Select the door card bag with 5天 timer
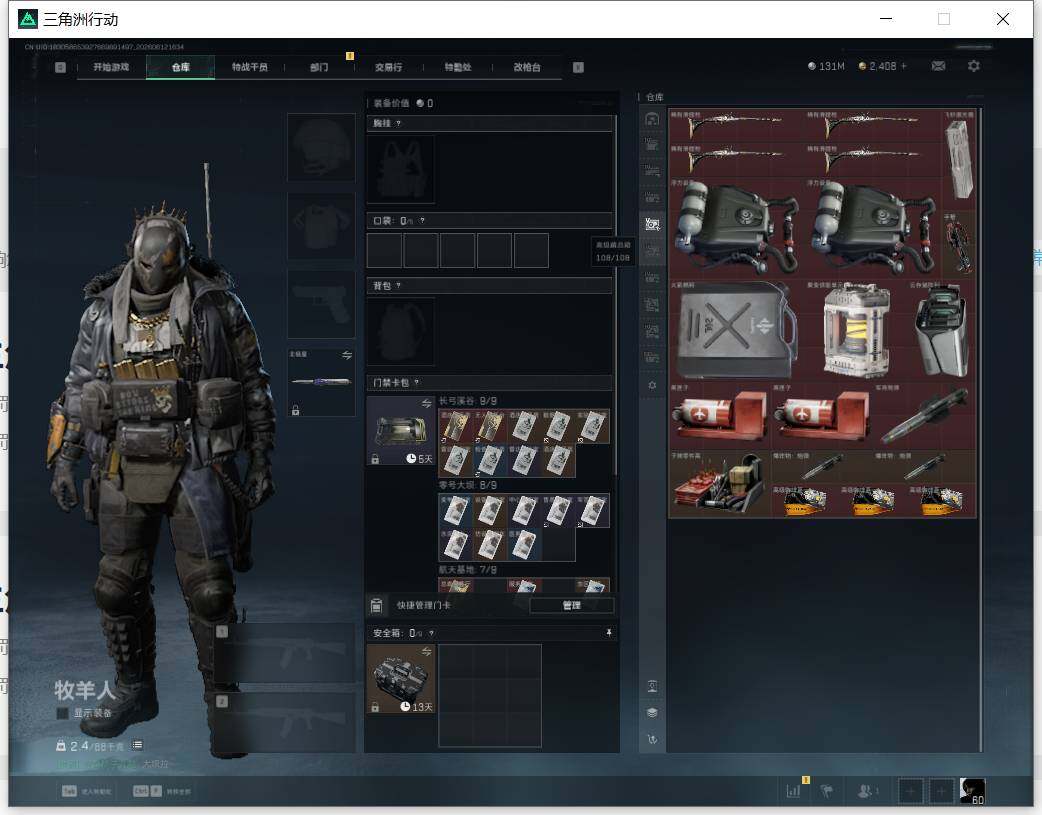Screen dimensions: 1042x815 click(x=401, y=431)
